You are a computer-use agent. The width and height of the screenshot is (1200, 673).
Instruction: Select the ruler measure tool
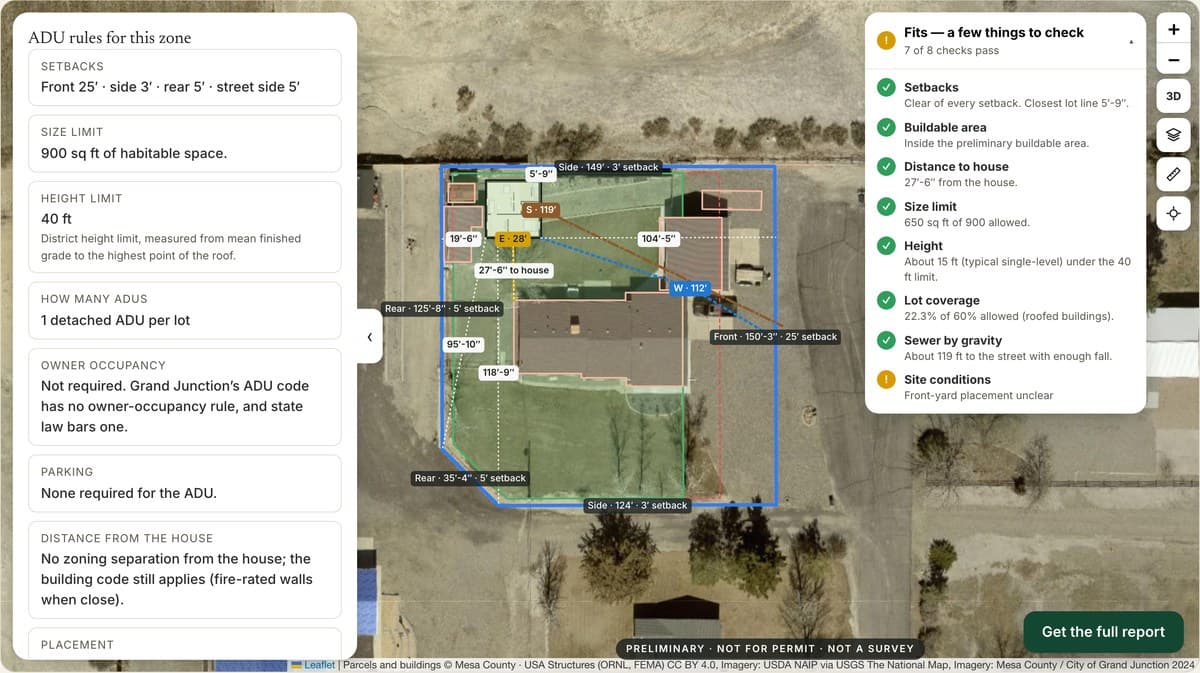1174,174
